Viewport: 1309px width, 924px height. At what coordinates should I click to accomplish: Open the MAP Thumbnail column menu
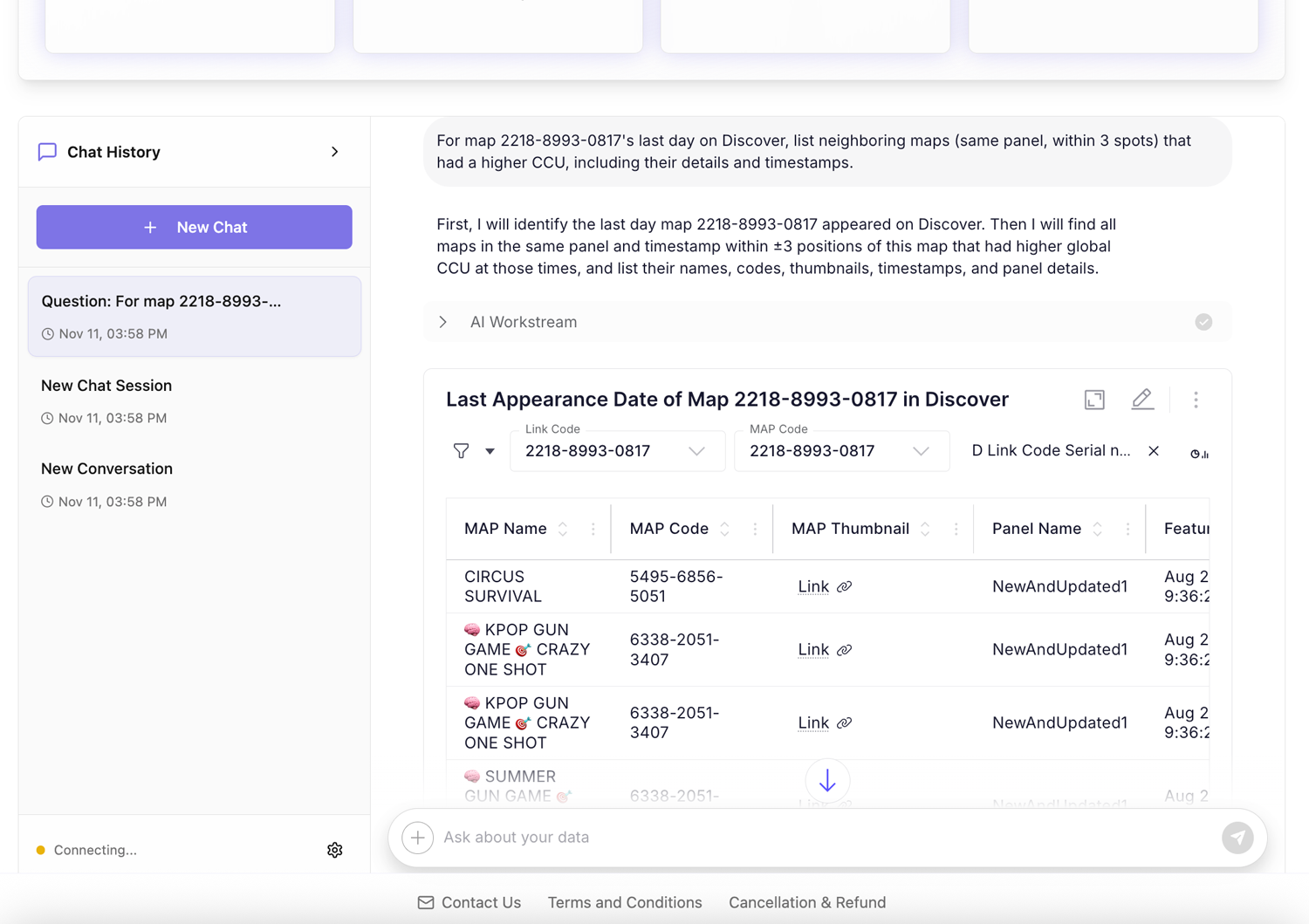point(956,529)
